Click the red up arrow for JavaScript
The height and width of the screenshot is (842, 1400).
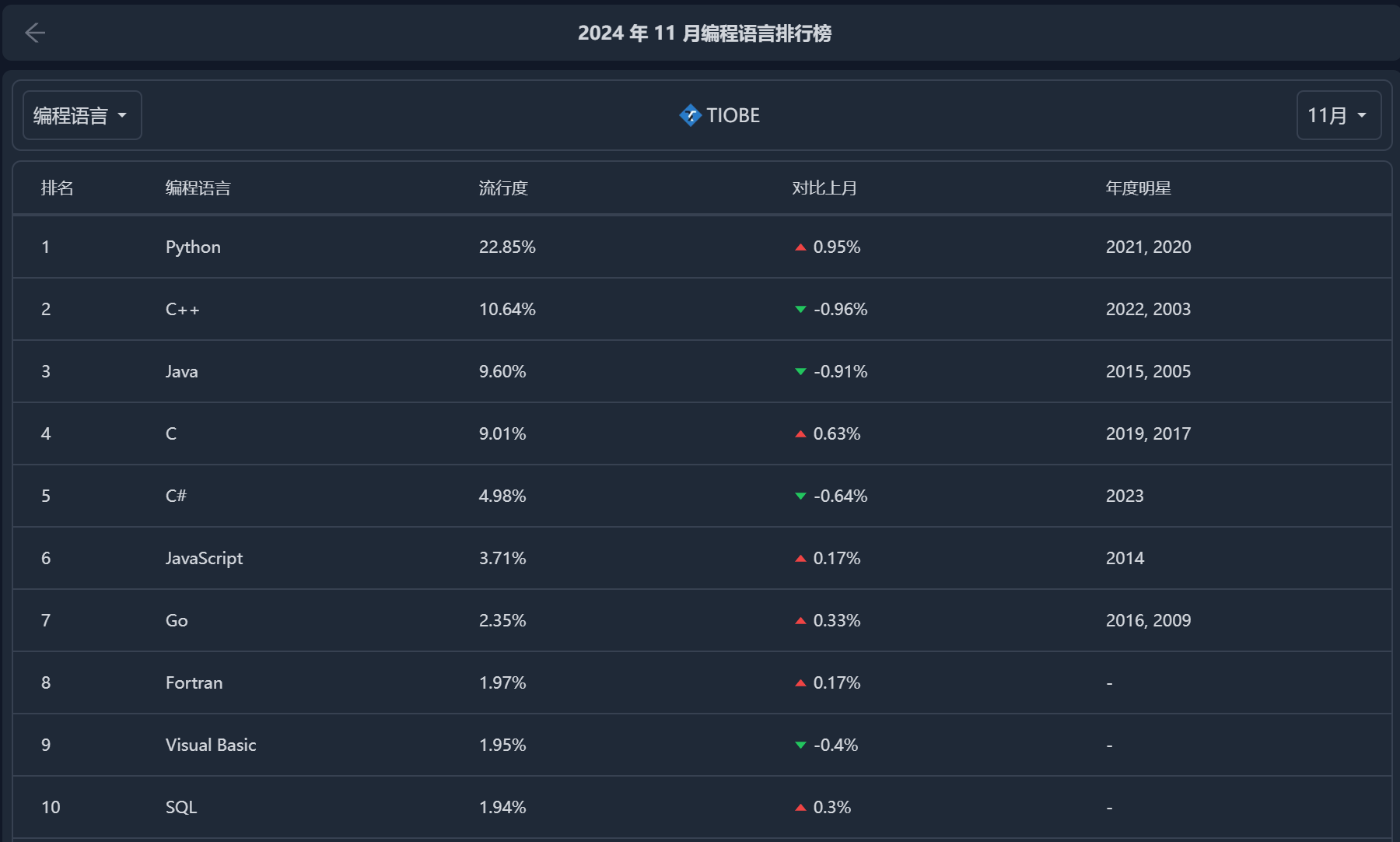click(800, 559)
